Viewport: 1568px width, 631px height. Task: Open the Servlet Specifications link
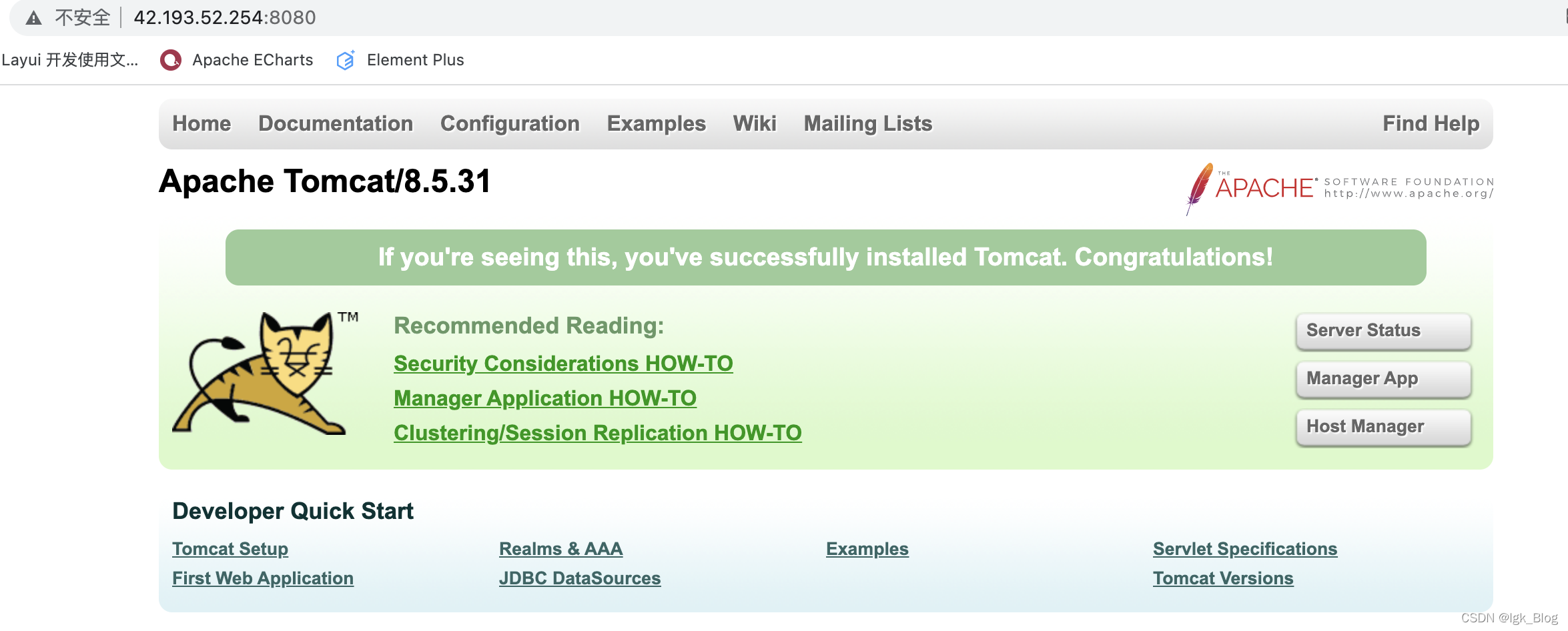click(x=1245, y=549)
